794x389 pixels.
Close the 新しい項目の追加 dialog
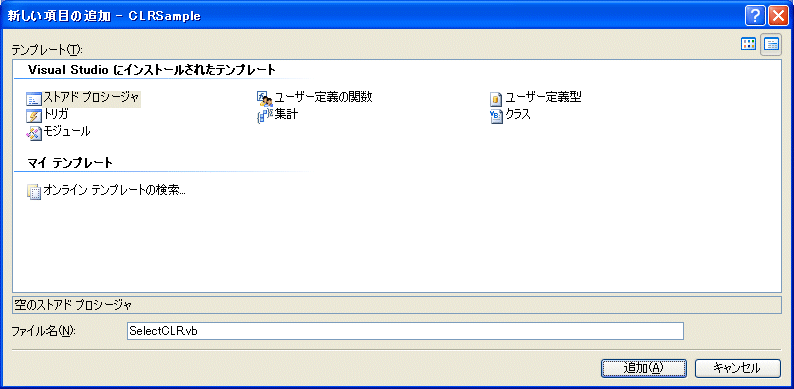tap(778, 16)
